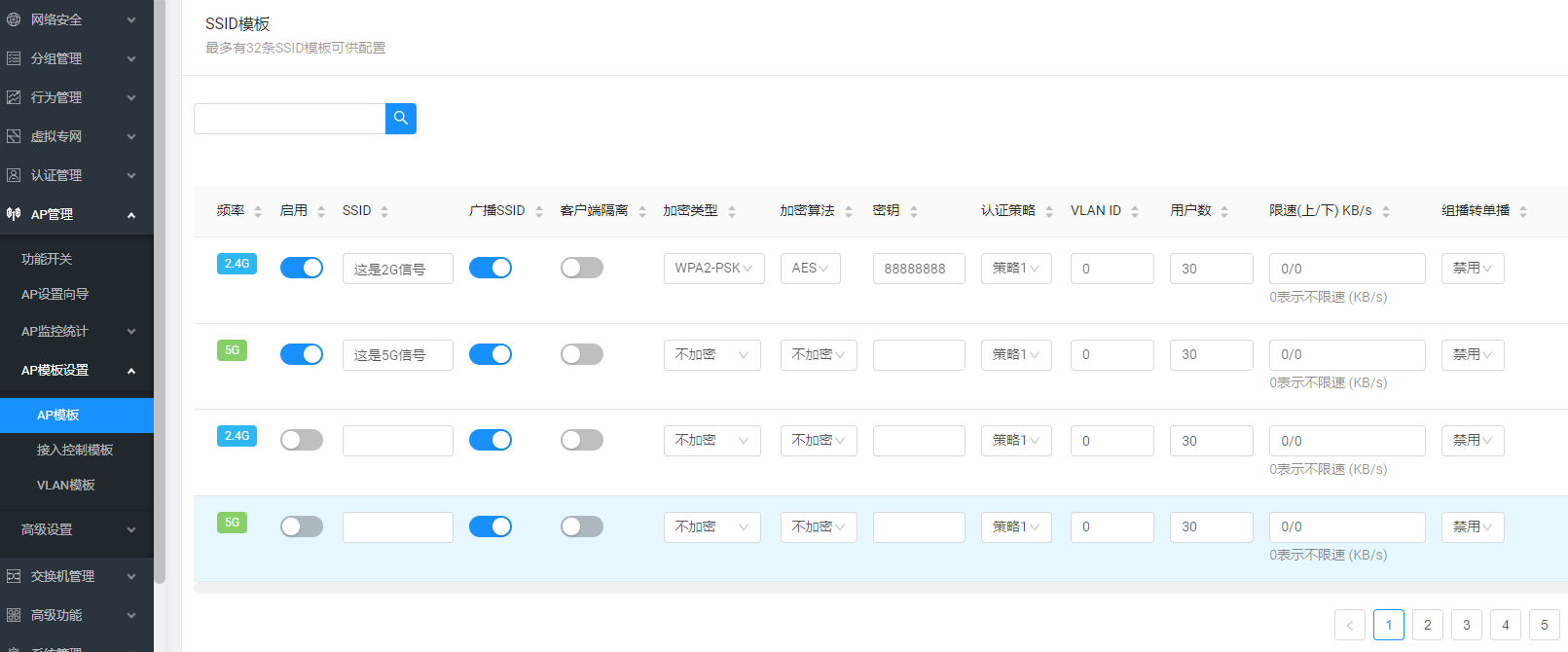The height and width of the screenshot is (652, 1568).
Task: Go to page 3
Action: (1467, 625)
